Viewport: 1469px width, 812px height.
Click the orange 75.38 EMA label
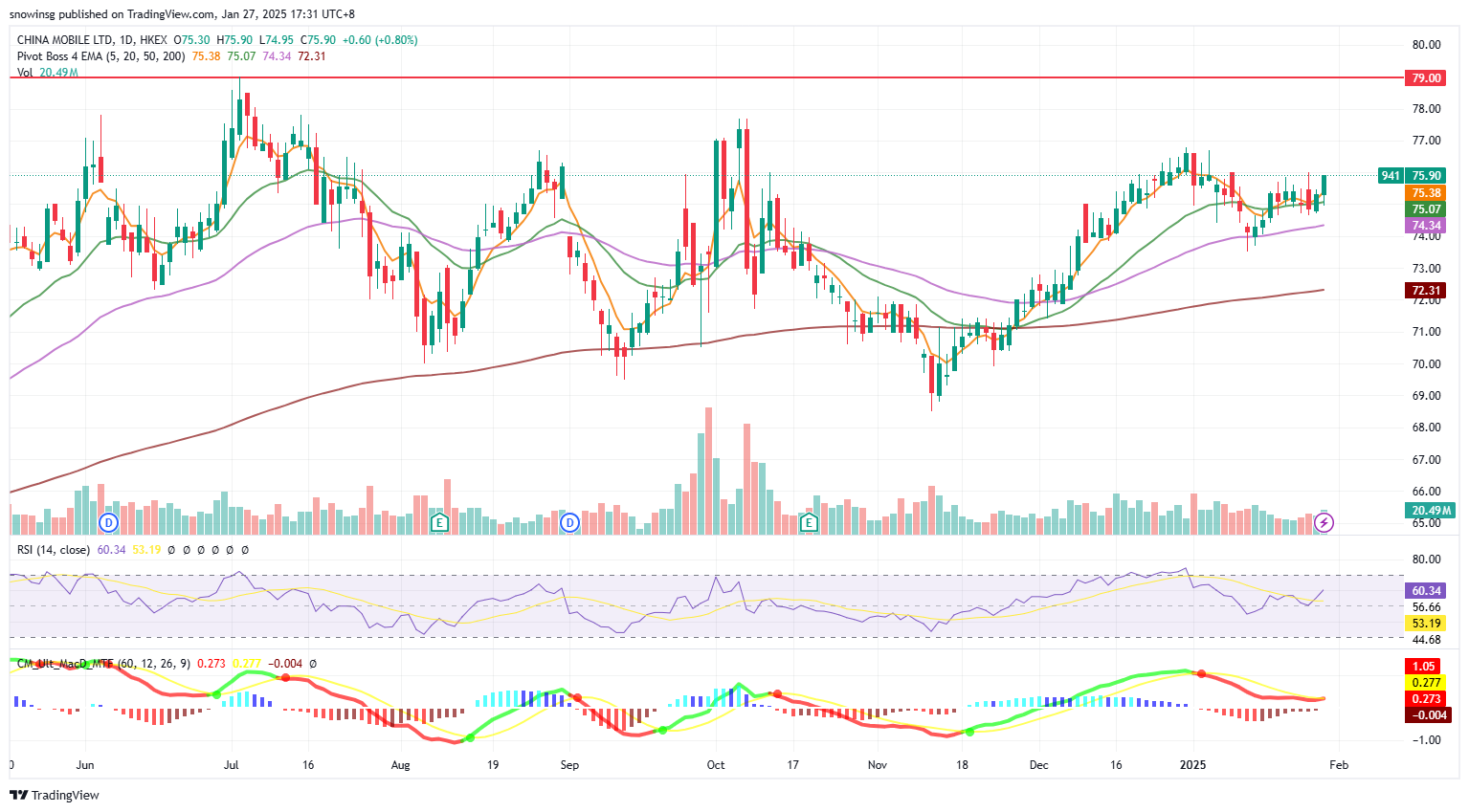point(1426,193)
